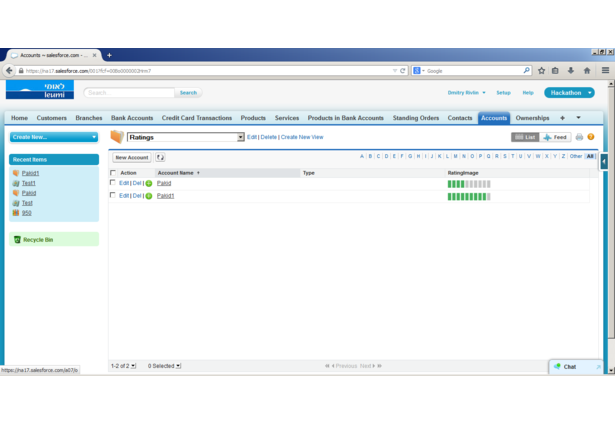Viewport: 615px width, 424px height.
Task: Open the Recycle Bin
Action: 38,240
